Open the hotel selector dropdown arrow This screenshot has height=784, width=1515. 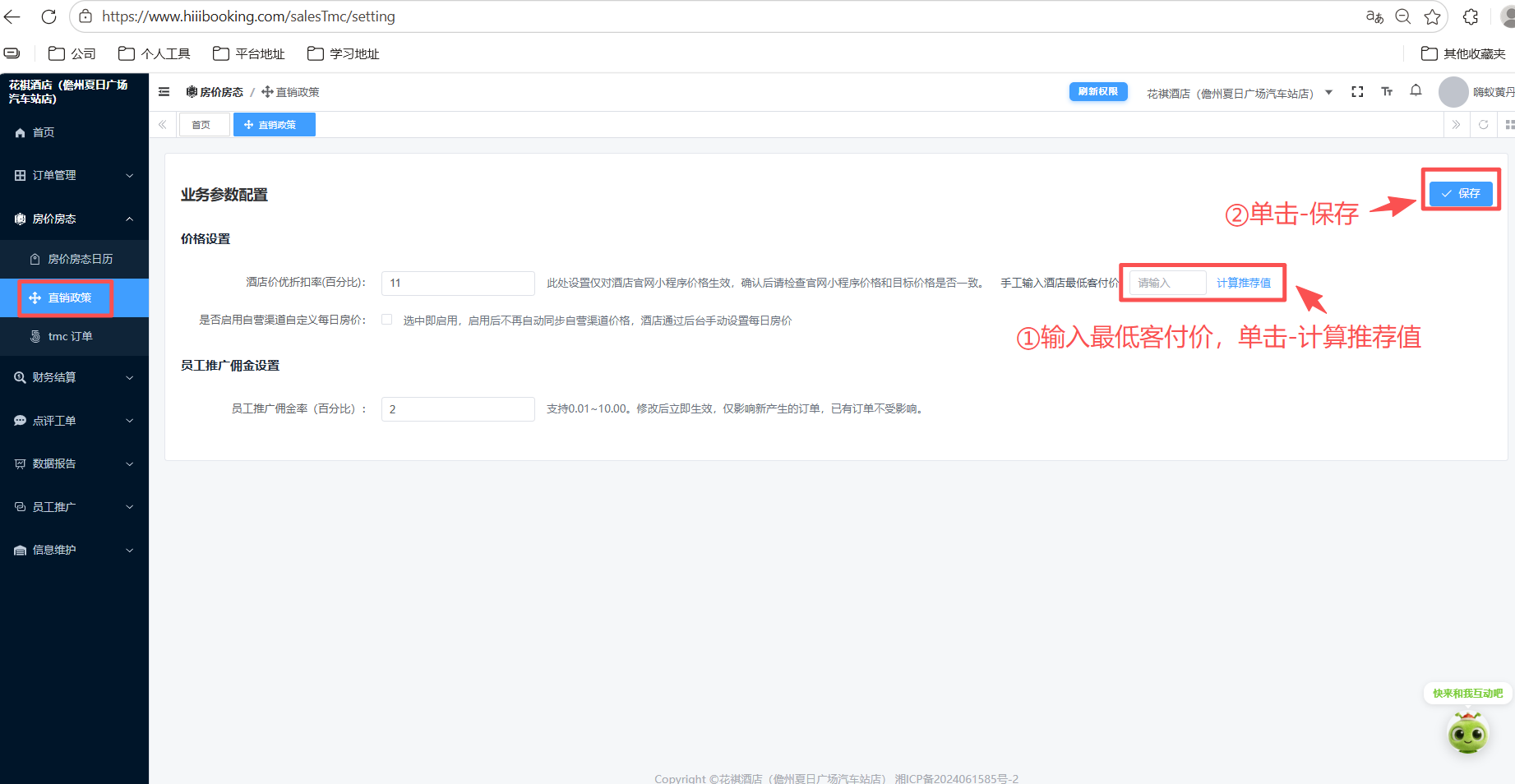pos(1329,93)
